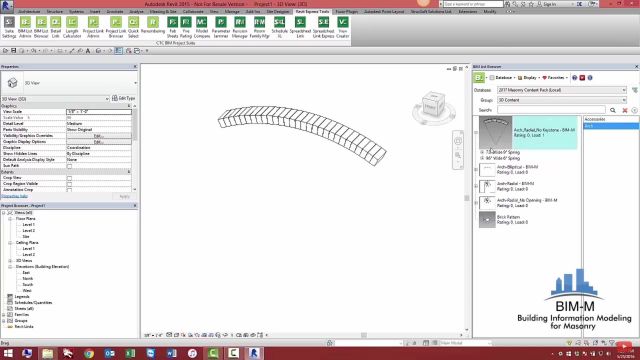Open the Spreadsheet Link tool
Image resolution: width=640 pixels, height=360 pixels.
pos(300,27)
